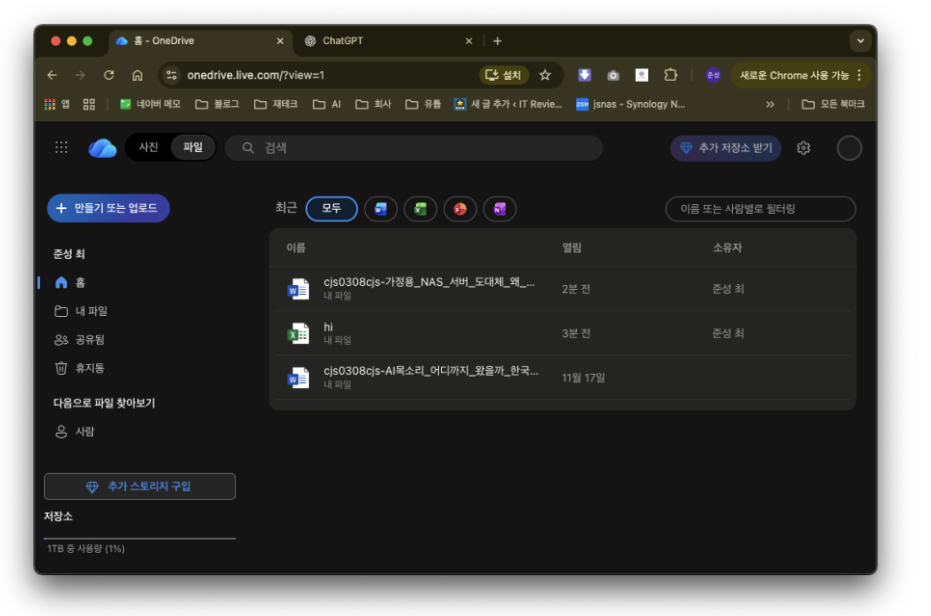Click the 추가 스토리지 구입 button
This screenshot has height=616, width=931.
point(140,486)
